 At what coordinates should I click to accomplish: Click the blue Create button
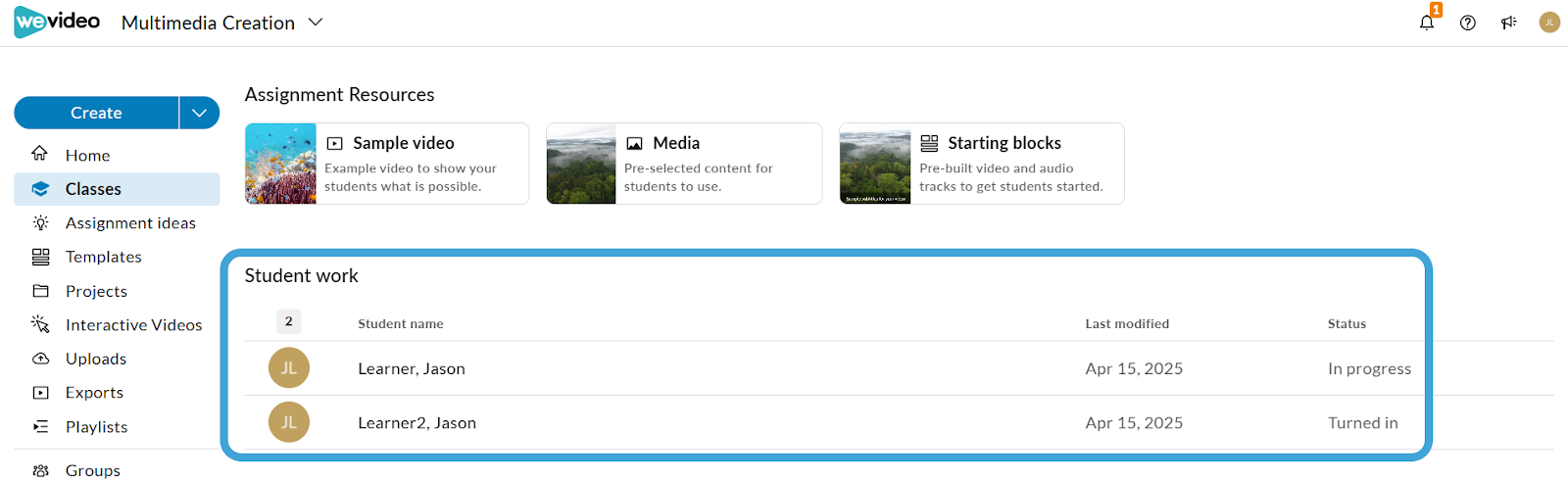[96, 113]
